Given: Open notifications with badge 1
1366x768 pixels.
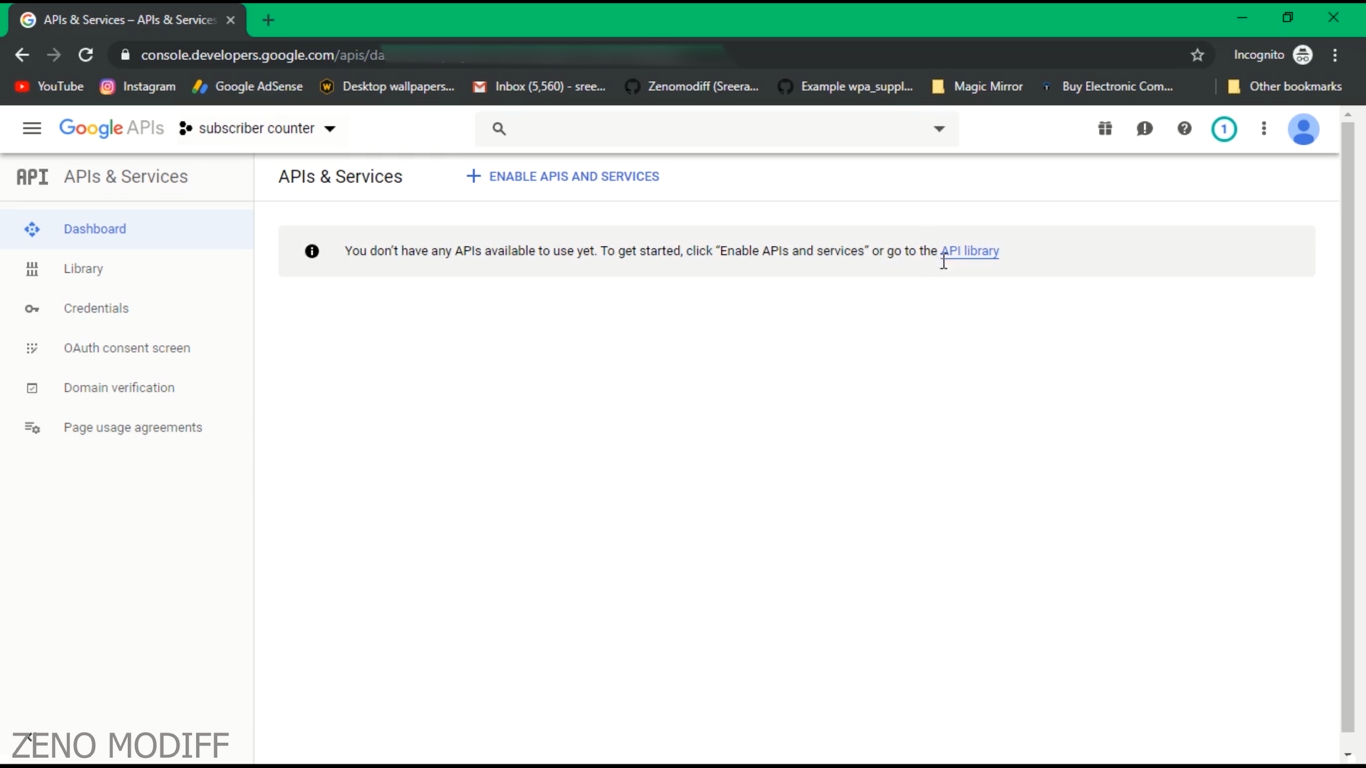Looking at the screenshot, I should pos(1224,129).
